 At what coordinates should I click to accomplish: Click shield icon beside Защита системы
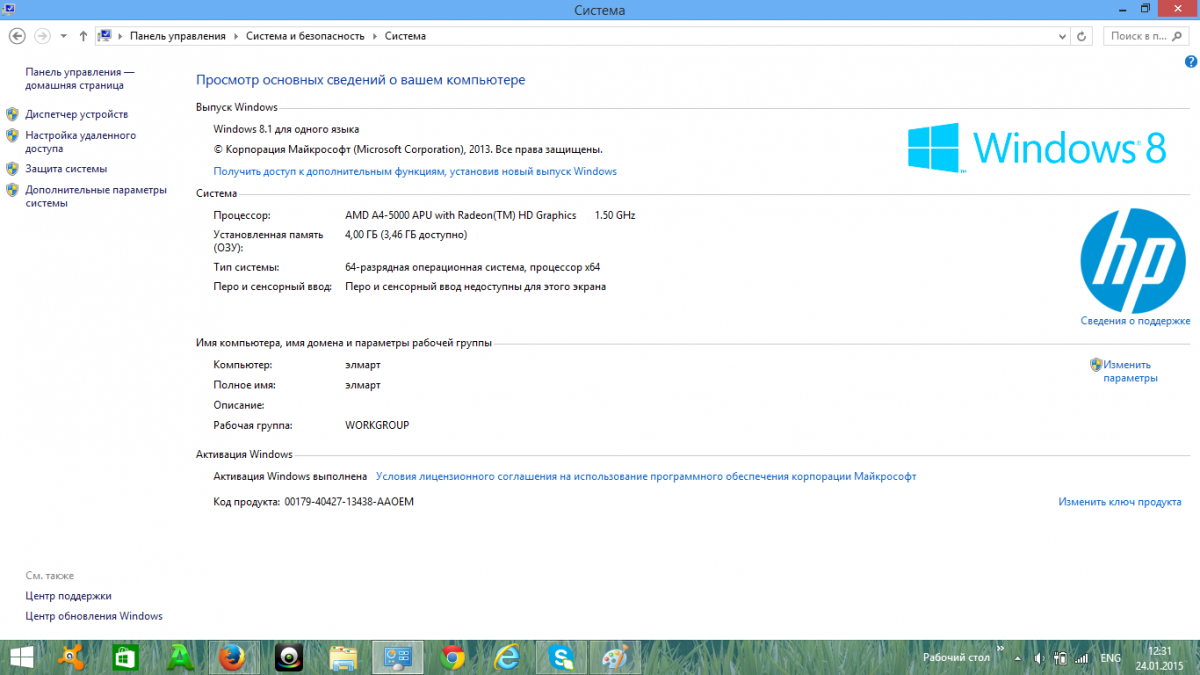click(12, 169)
